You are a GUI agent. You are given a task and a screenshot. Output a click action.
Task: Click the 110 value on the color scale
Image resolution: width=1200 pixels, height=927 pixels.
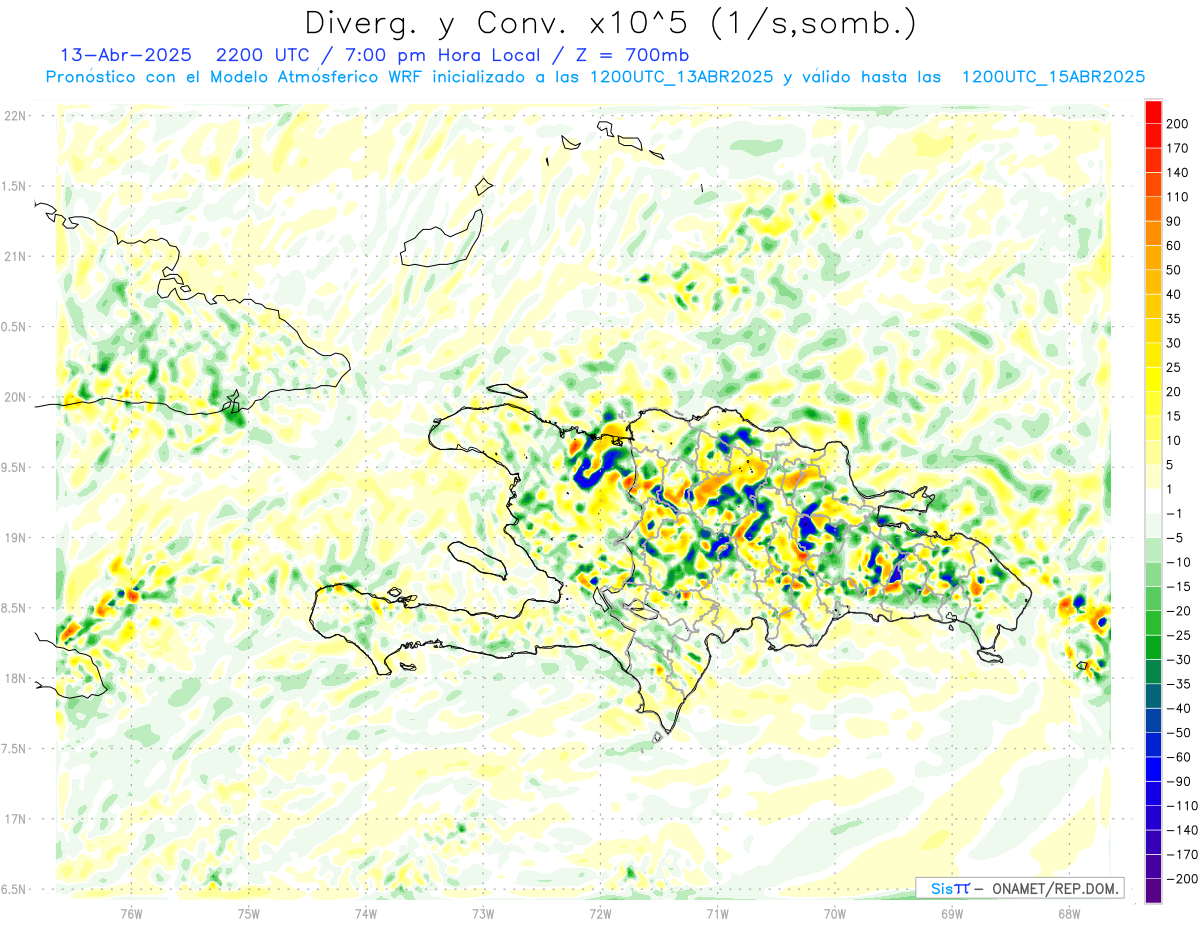[x=1178, y=197]
